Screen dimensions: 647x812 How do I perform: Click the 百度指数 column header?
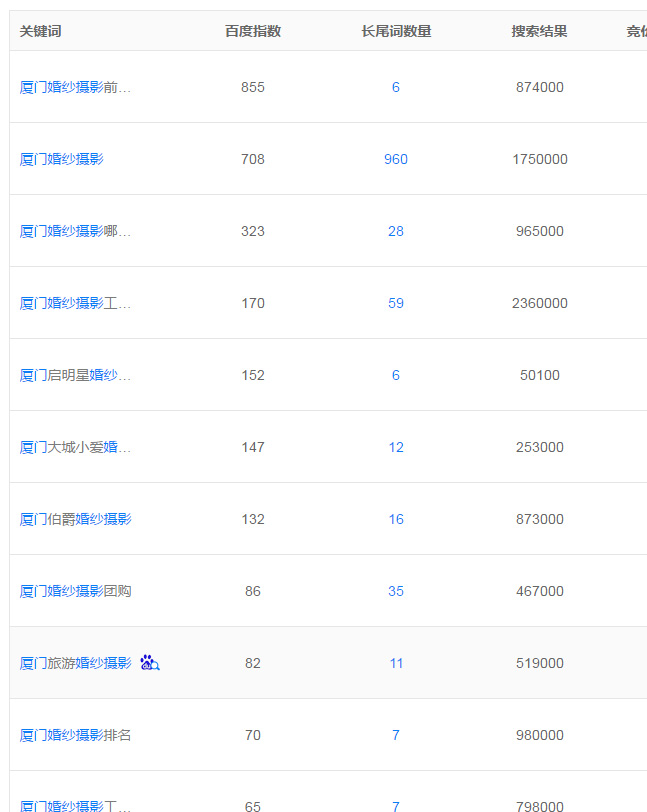253,31
